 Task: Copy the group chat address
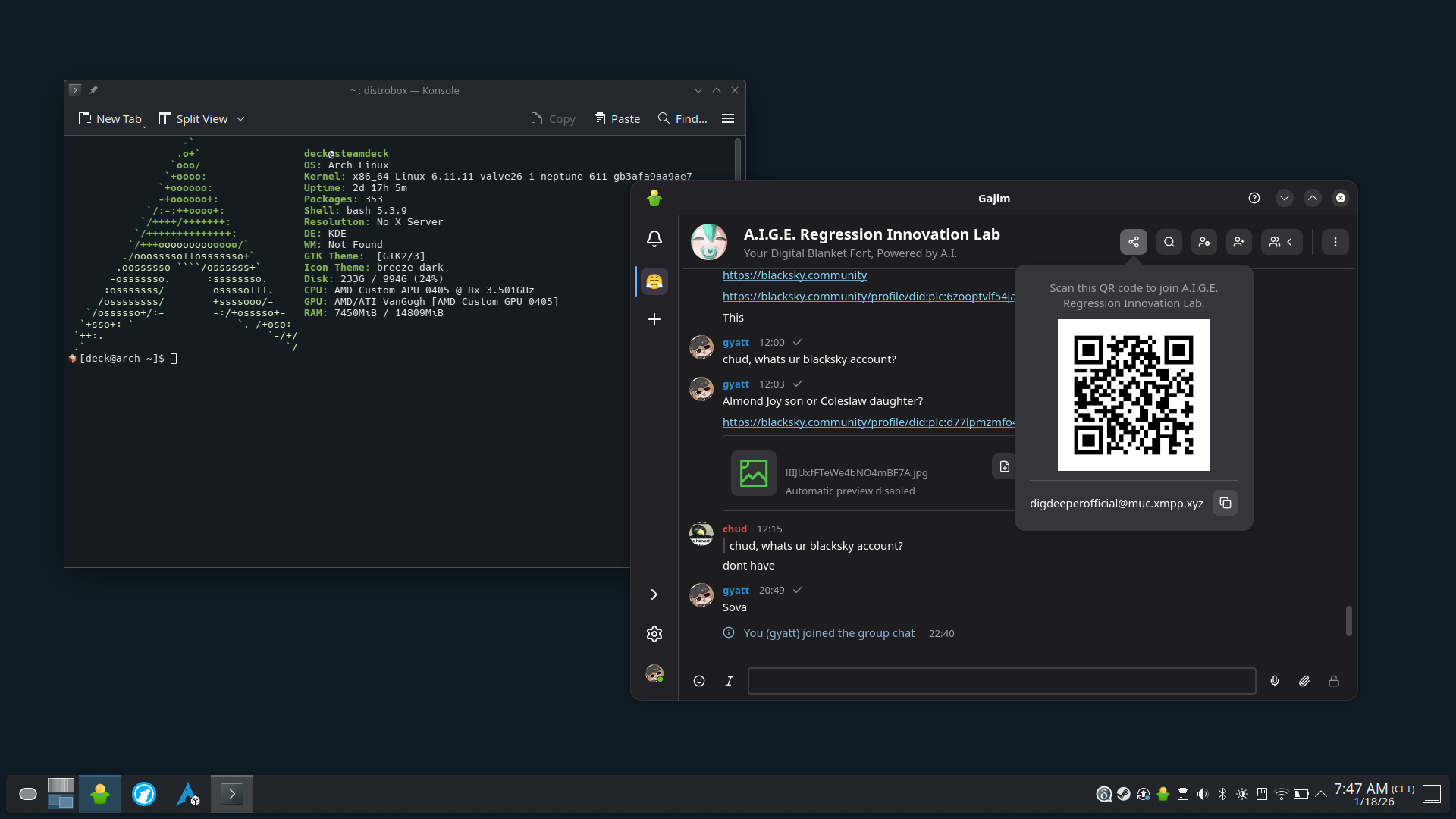tap(1225, 504)
